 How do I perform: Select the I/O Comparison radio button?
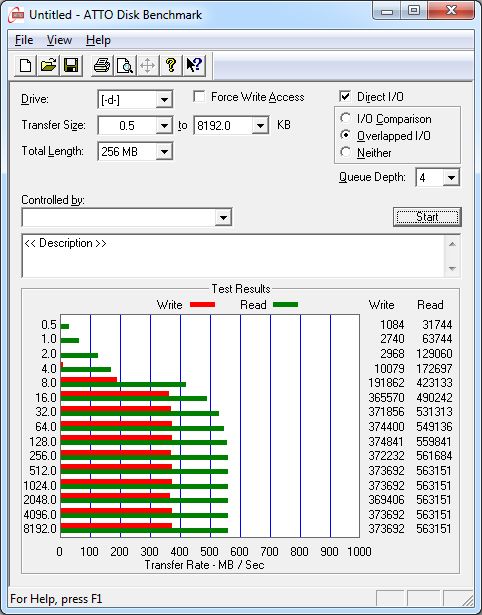[346, 118]
